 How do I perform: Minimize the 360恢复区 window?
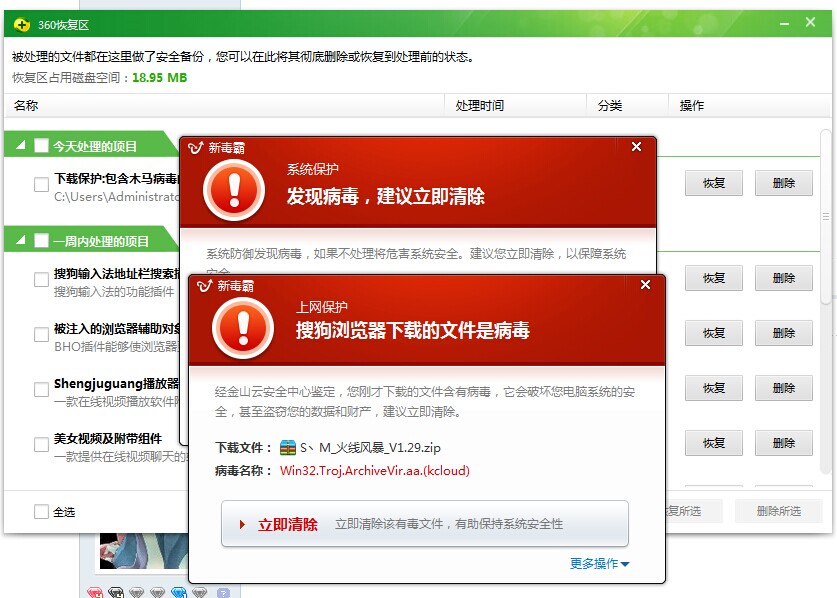pos(784,23)
